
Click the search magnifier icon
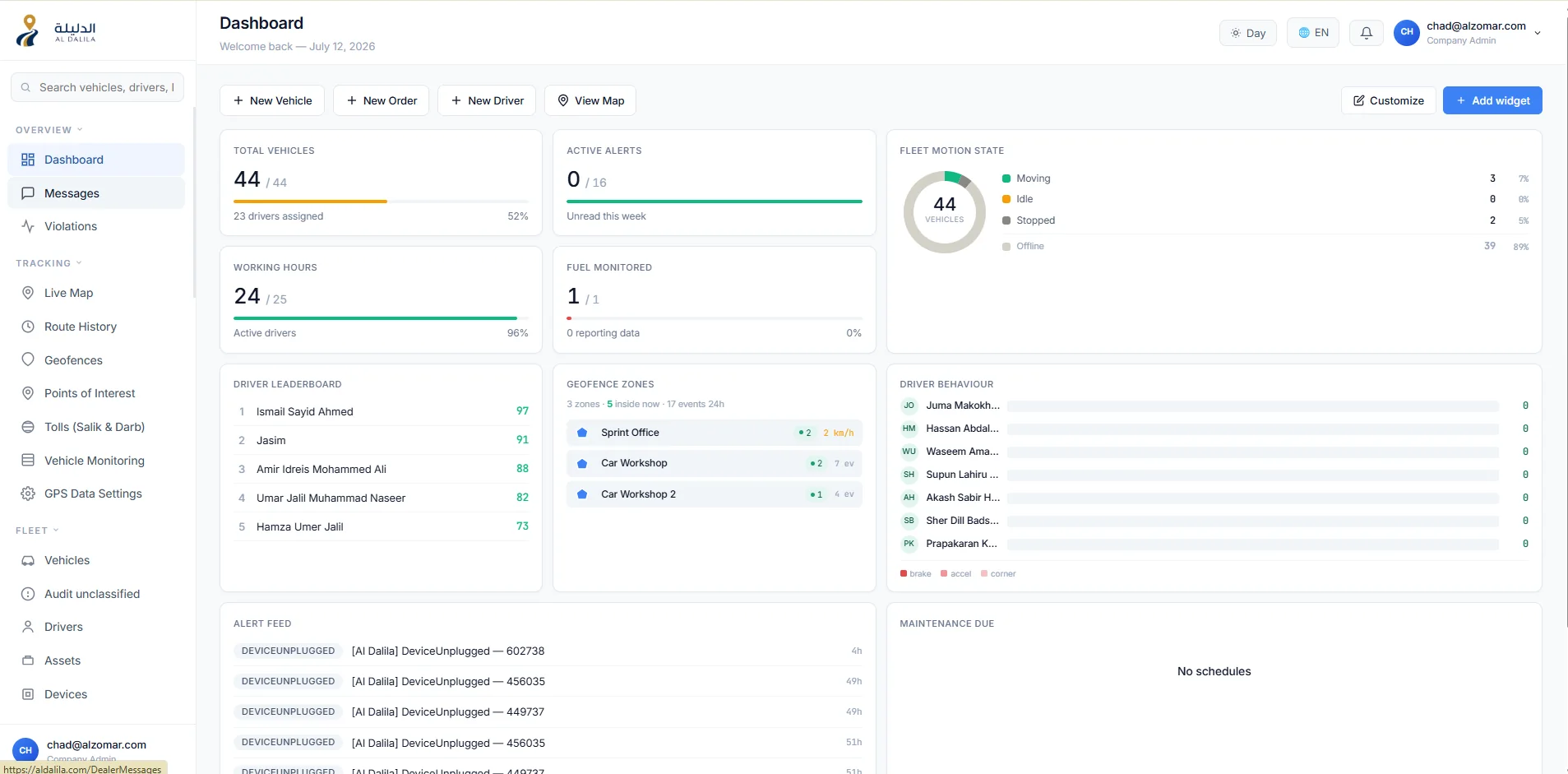25,87
